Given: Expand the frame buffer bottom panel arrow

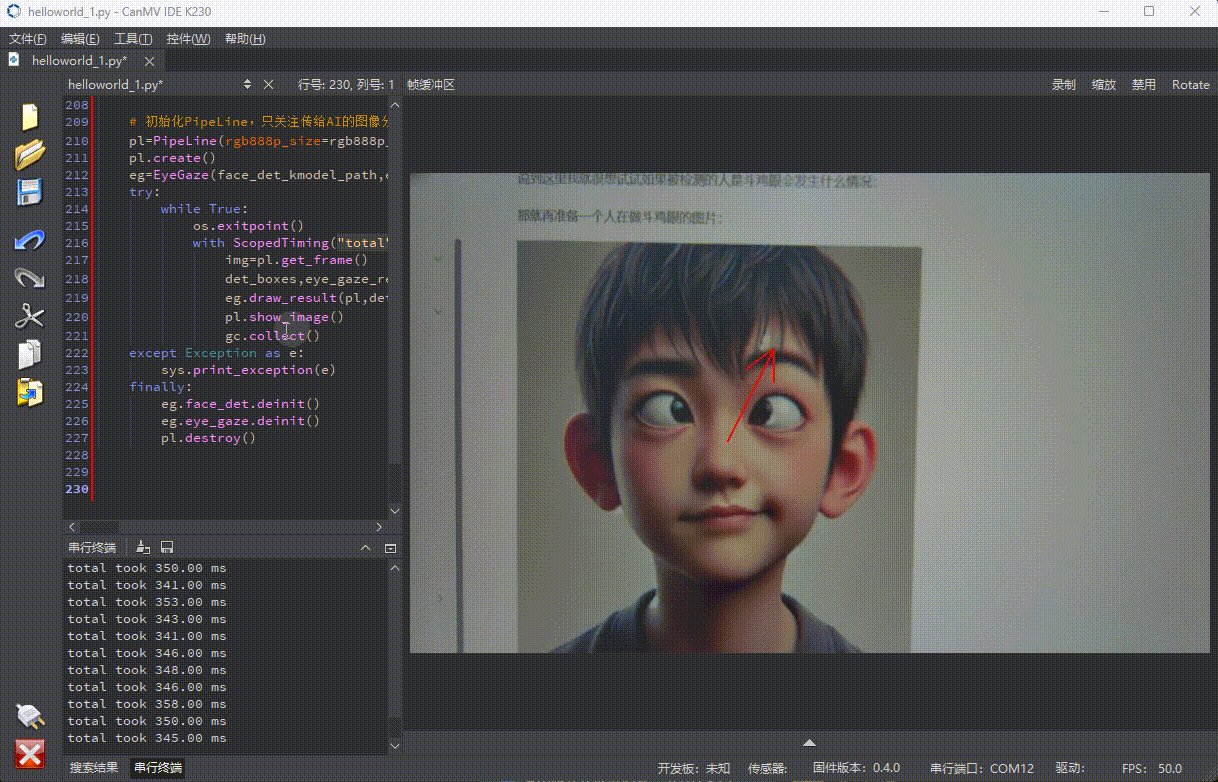Looking at the screenshot, I should tap(809, 742).
